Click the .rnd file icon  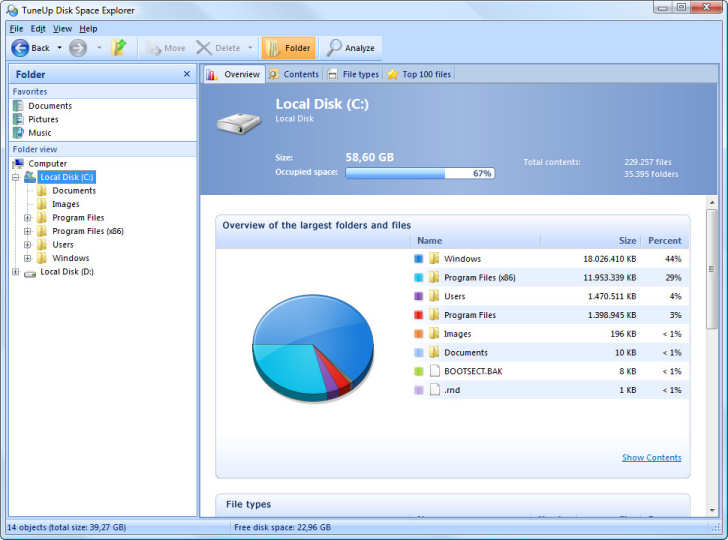click(x=435, y=390)
